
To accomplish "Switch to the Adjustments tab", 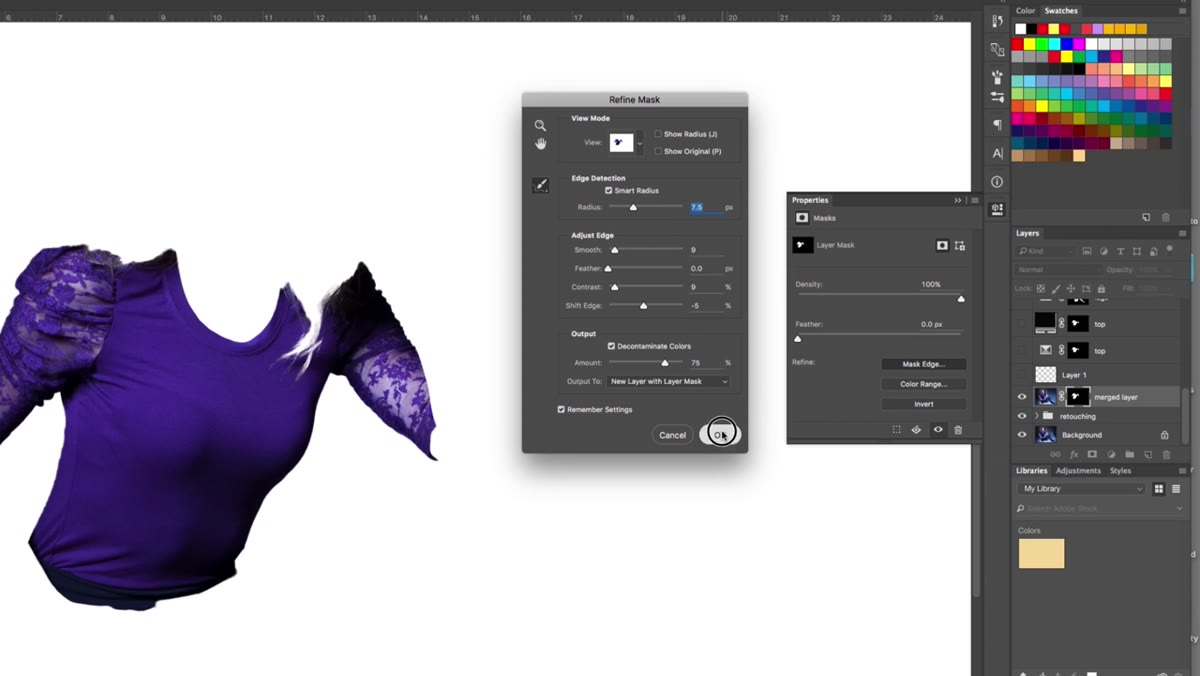I will [1078, 470].
